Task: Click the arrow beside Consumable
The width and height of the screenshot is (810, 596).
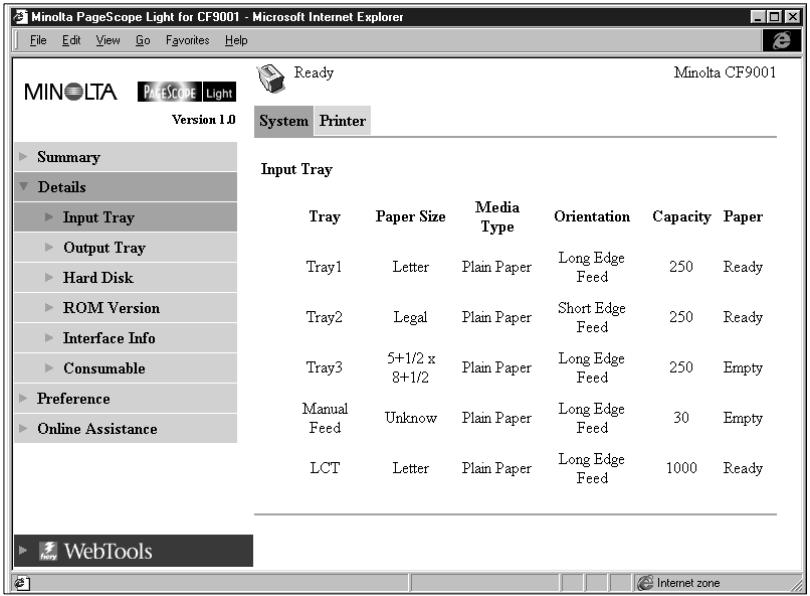Action: point(49,368)
